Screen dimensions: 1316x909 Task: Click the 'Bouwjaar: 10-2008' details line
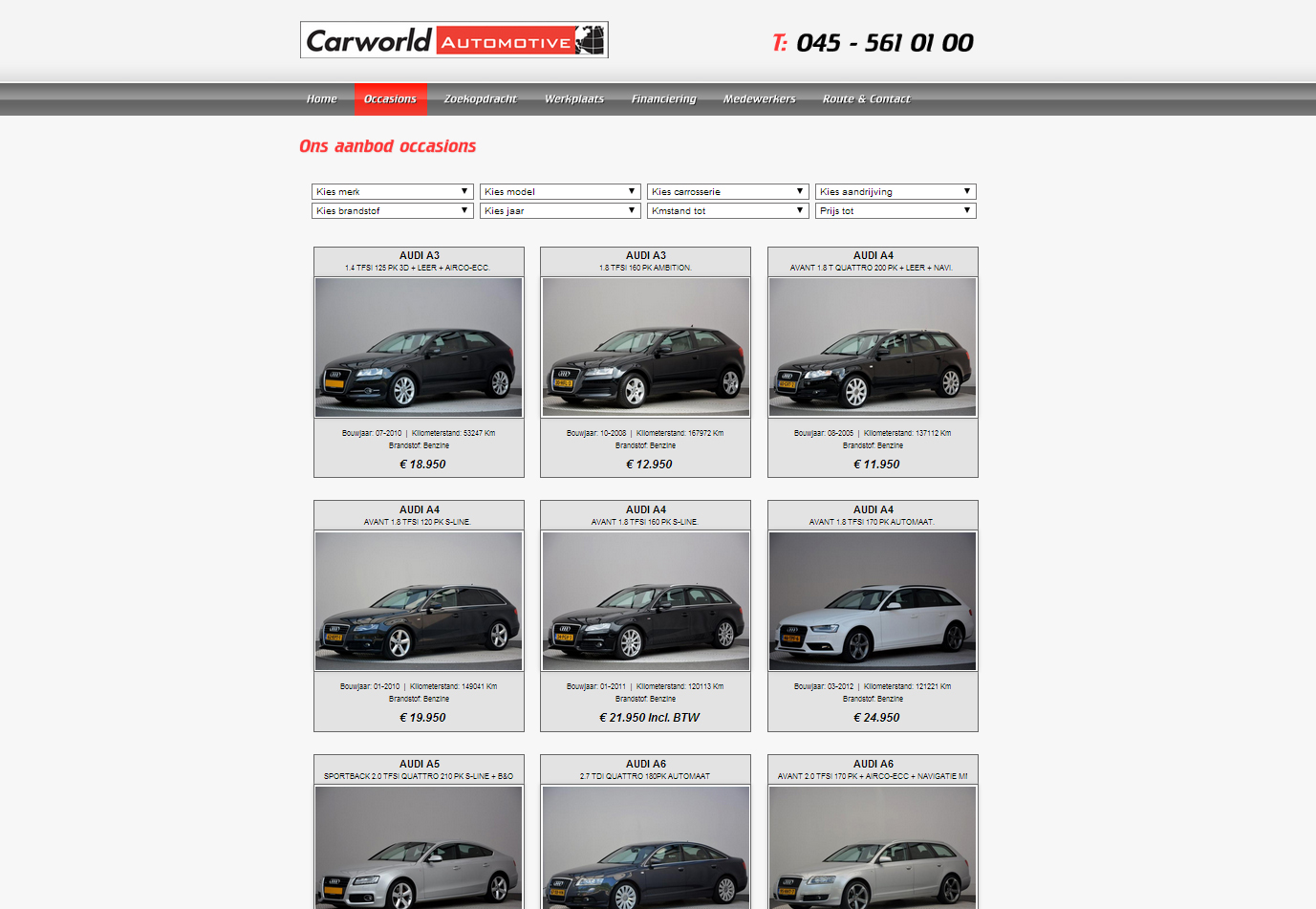pyautogui.click(x=645, y=434)
